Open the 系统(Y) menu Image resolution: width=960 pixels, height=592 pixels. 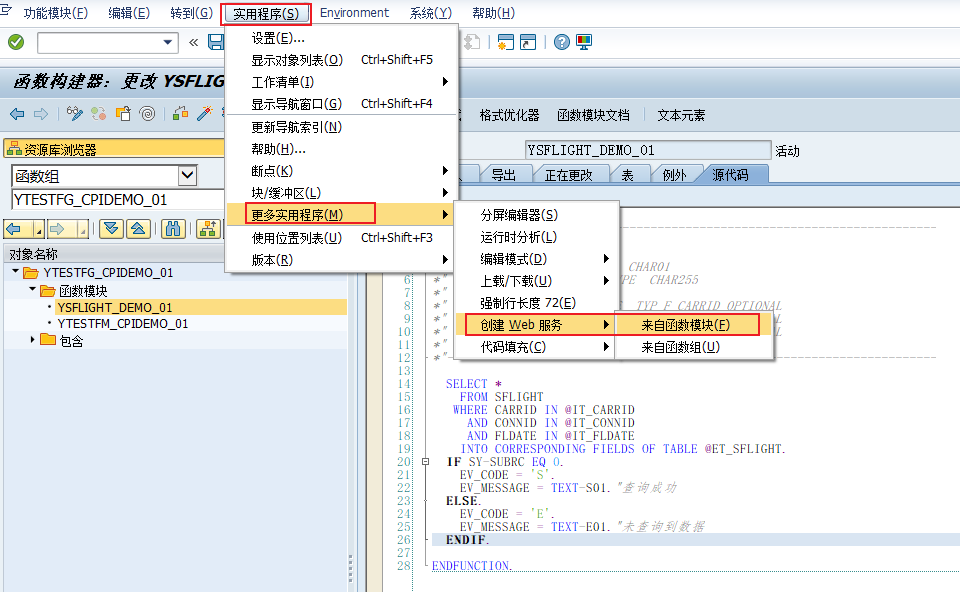tap(430, 13)
